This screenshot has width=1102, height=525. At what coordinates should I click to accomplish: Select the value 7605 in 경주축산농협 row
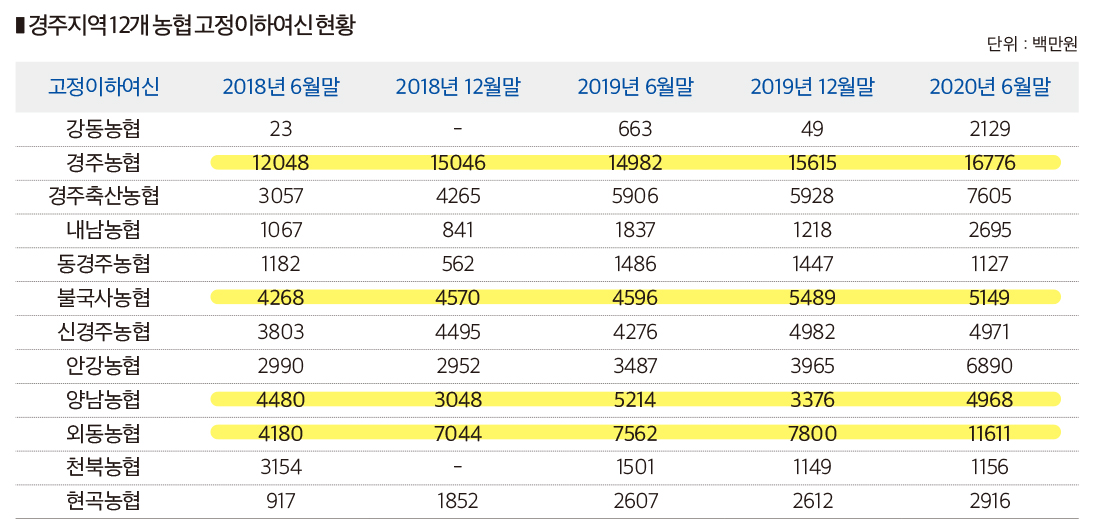pyautogui.click(x=990, y=196)
